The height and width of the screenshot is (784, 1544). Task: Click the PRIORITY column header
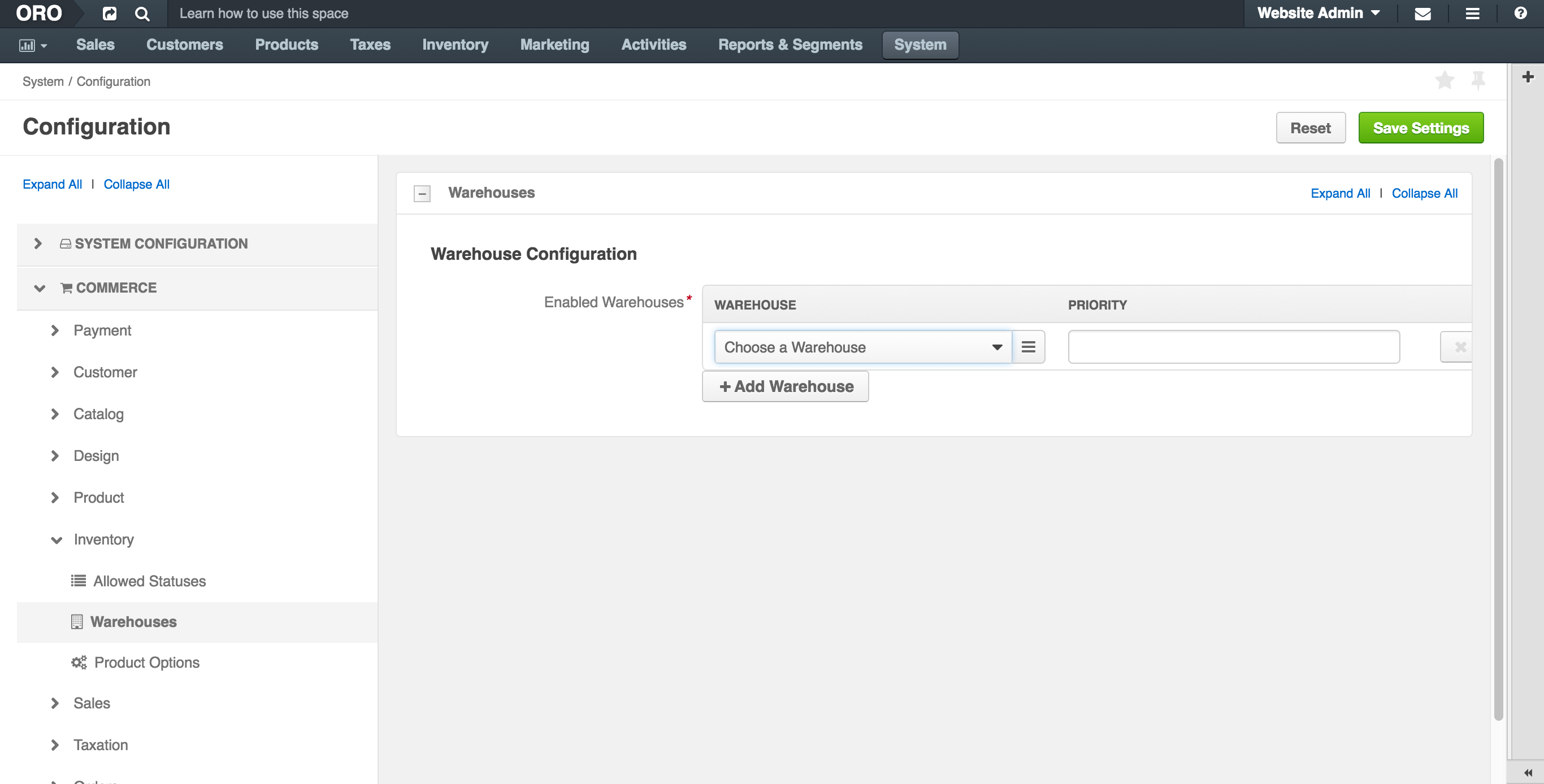1097,305
